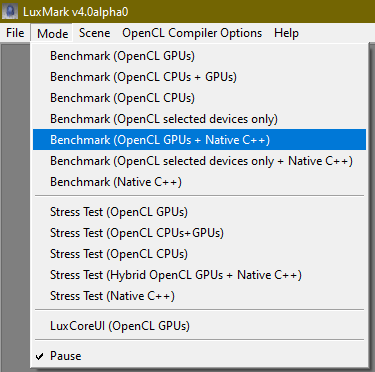Choose Stress Test (Hybrid OpenCL GPUs + Native C++)
The width and height of the screenshot is (375, 372).
199,275
